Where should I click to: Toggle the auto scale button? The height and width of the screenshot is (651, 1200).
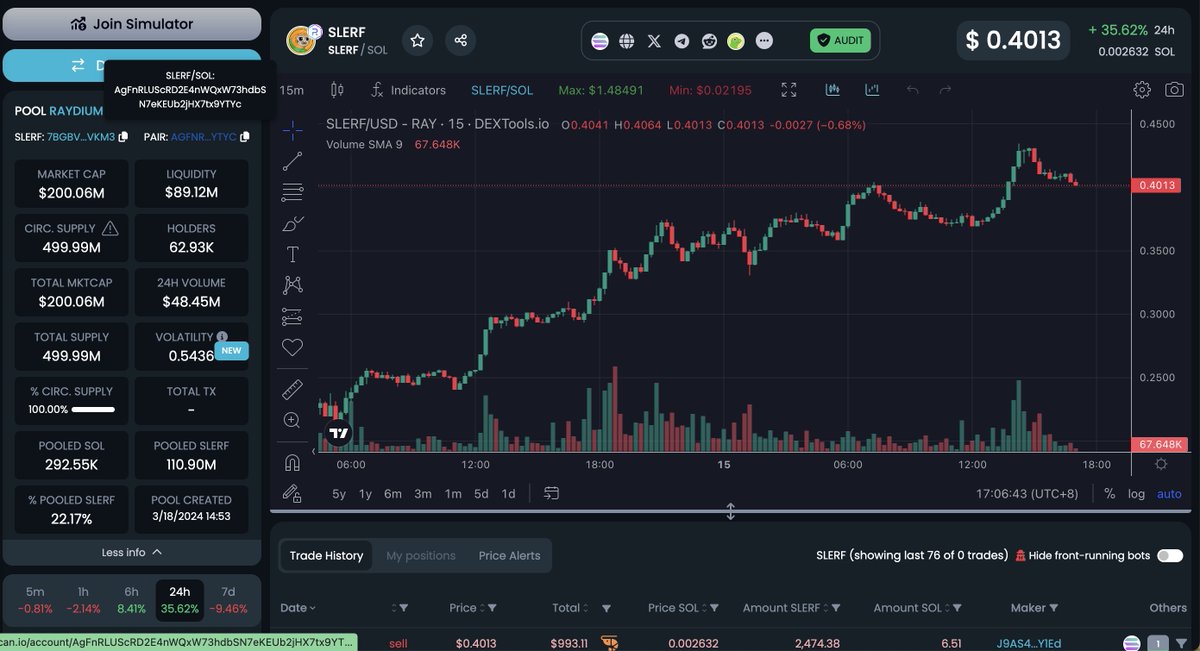point(1169,494)
